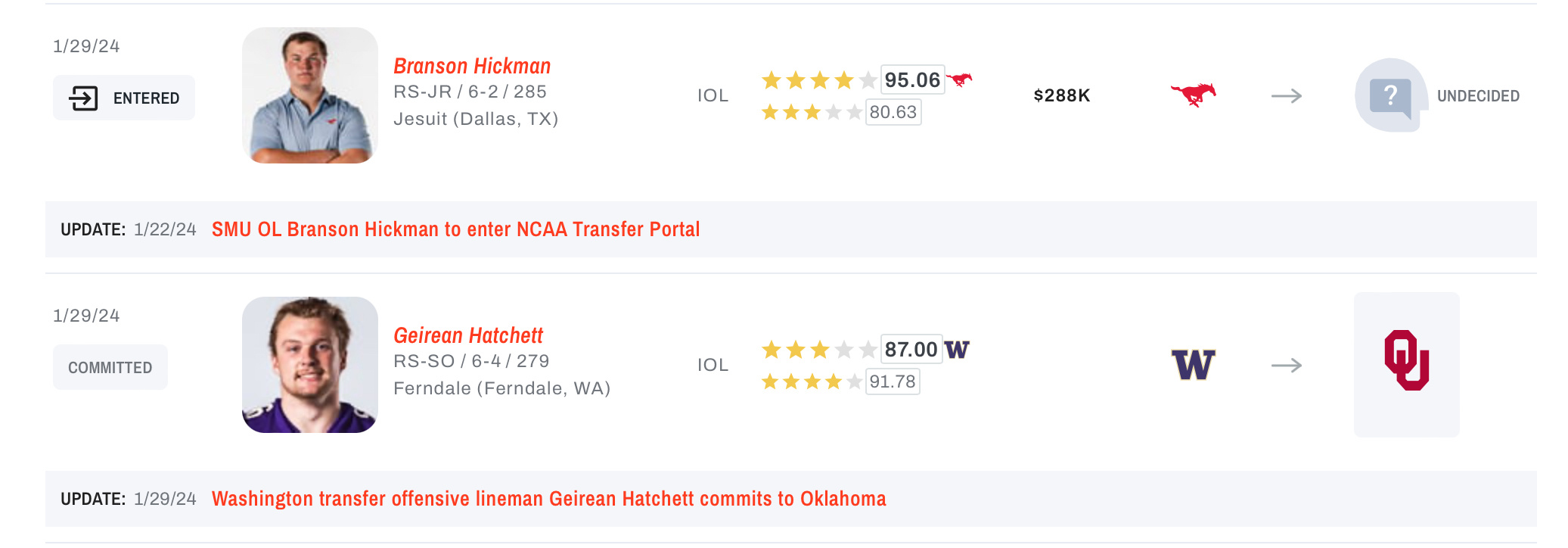The width and height of the screenshot is (1568, 548).
Task: Open SMU OL Branson Hickman portal article
Action: point(455,229)
